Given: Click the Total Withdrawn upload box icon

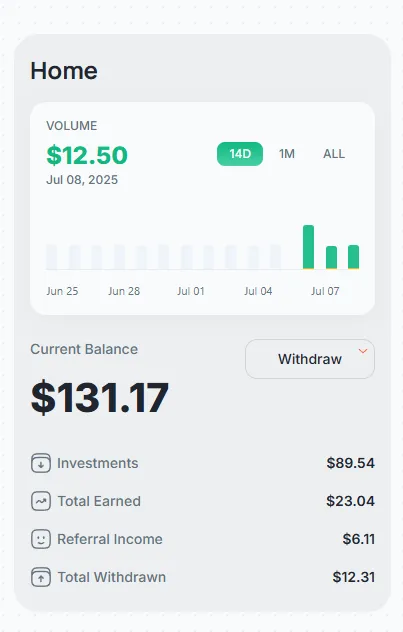Looking at the screenshot, I should click(x=41, y=577).
